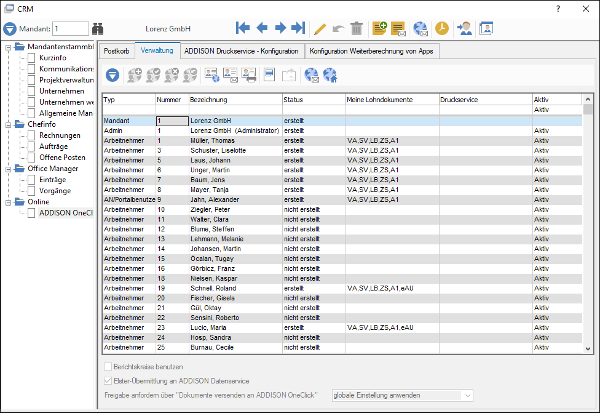Click the Druckservice column header
This screenshot has width=600, height=413.
pyautogui.click(x=486, y=100)
